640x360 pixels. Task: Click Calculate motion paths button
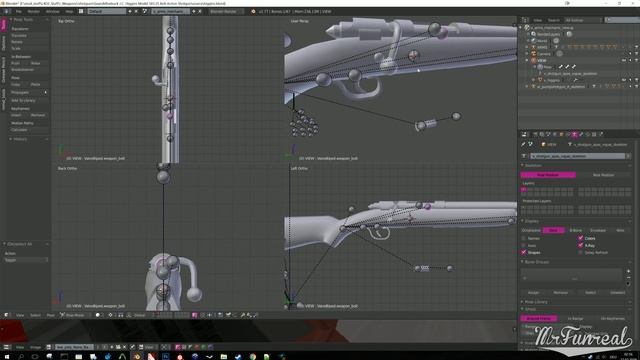[x=28, y=130]
